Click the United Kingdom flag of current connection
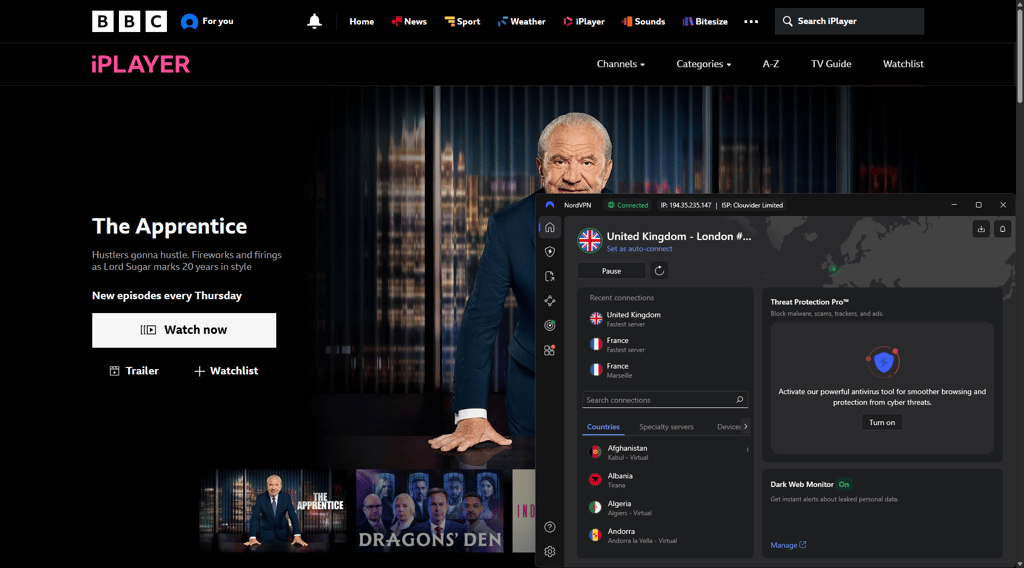This screenshot has height=568, width=1024. coord(589,240)
